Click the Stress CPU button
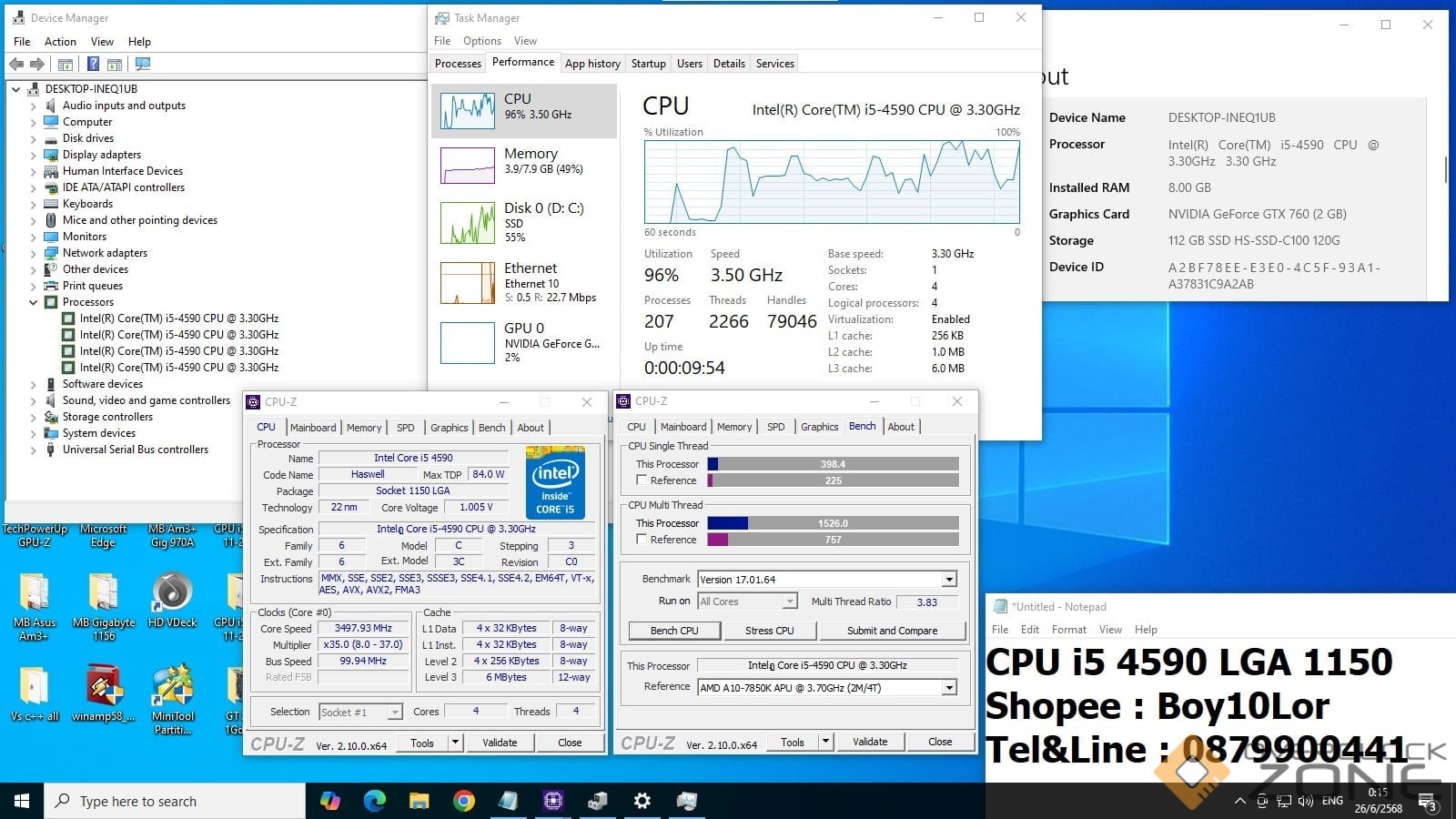1456x819 pixels. (769, 631)
